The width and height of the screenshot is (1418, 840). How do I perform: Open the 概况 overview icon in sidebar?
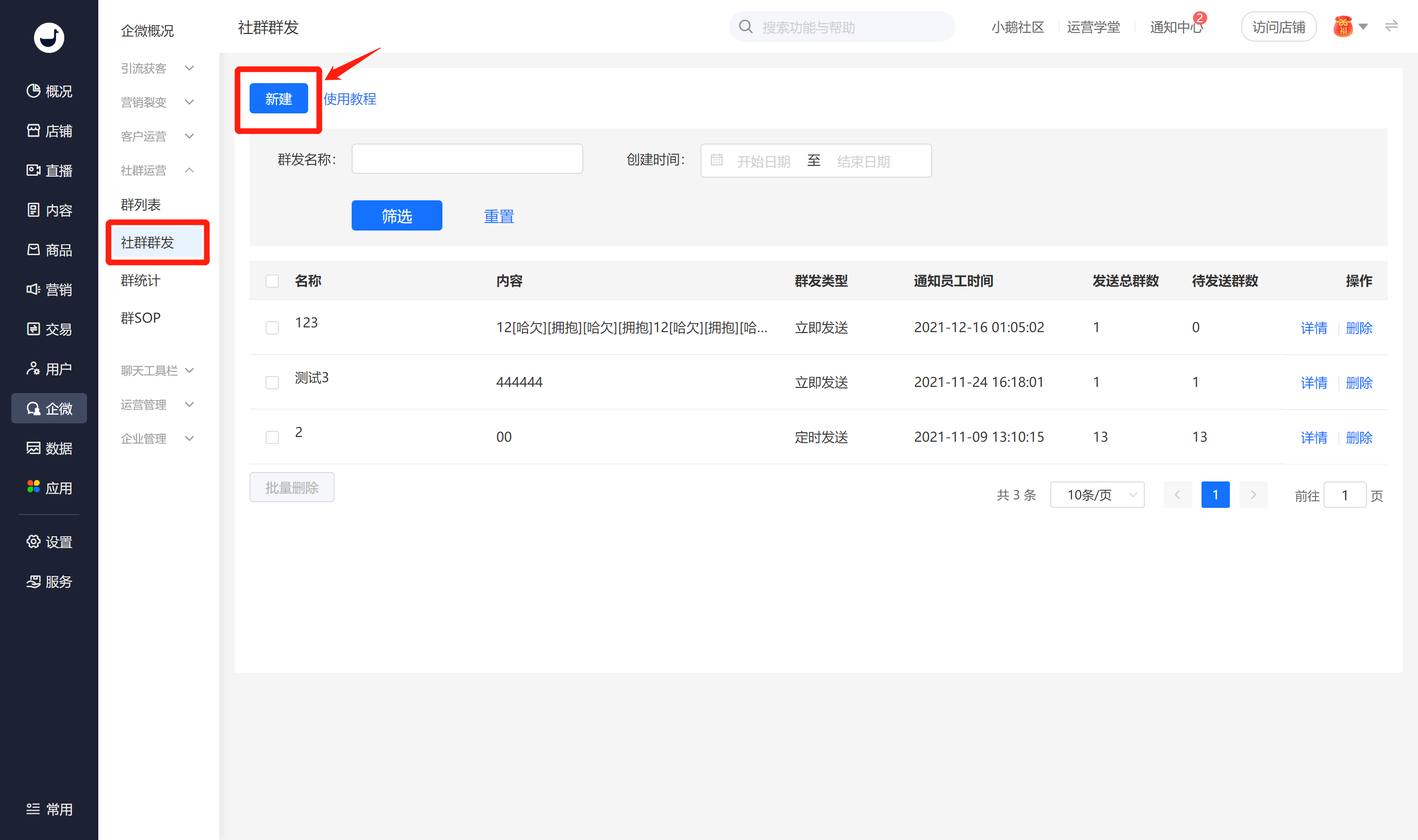pos(49,91)
